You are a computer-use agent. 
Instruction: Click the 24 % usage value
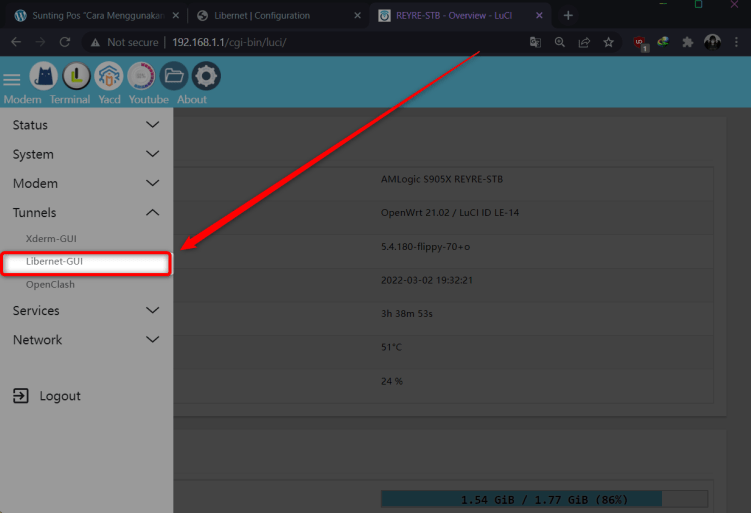coord(392,381)
